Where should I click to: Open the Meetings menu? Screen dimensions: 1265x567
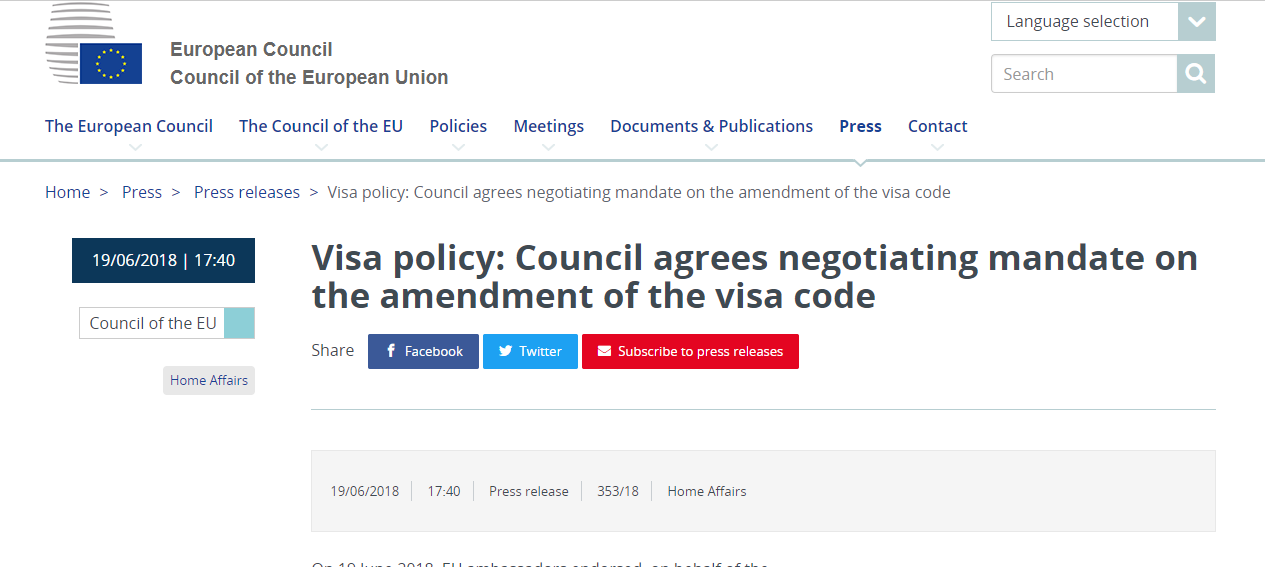pos(549,126)
